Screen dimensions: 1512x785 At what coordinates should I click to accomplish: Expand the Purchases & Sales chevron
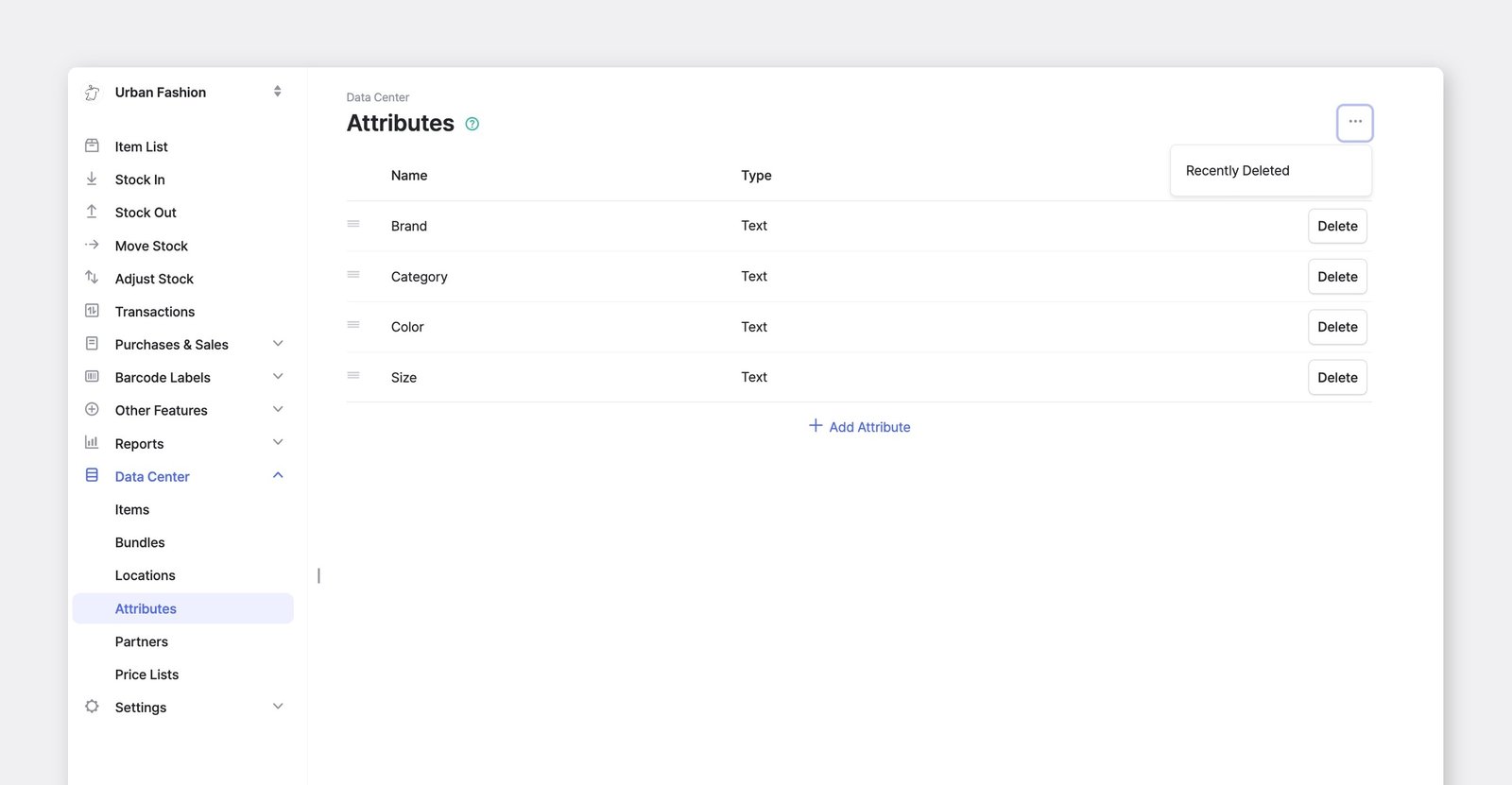coord(278,344)
